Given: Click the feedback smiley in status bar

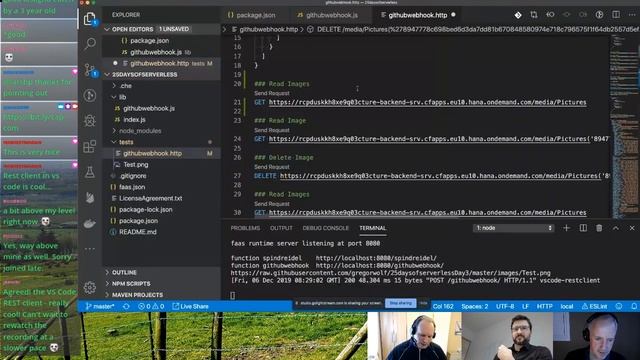Looking at the screenshot, I should [x=619, y=306].
